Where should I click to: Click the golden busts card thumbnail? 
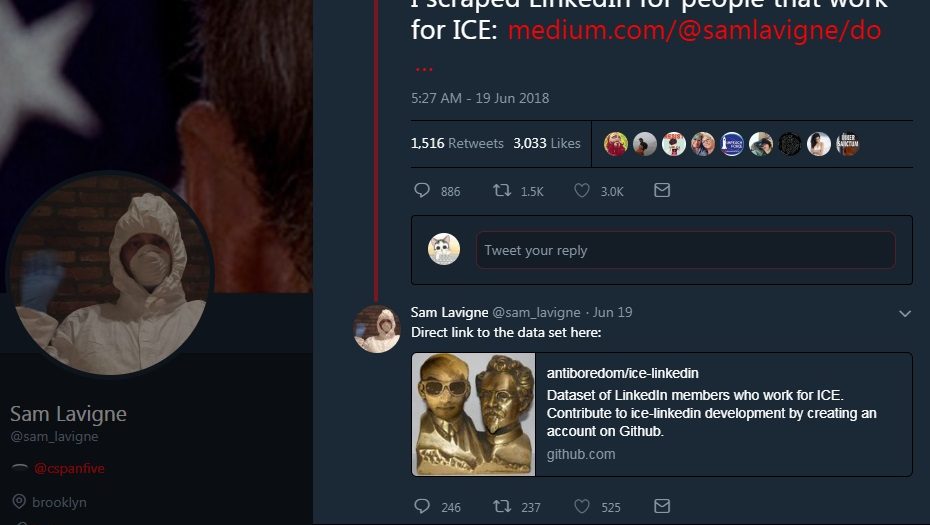[474, 414]
